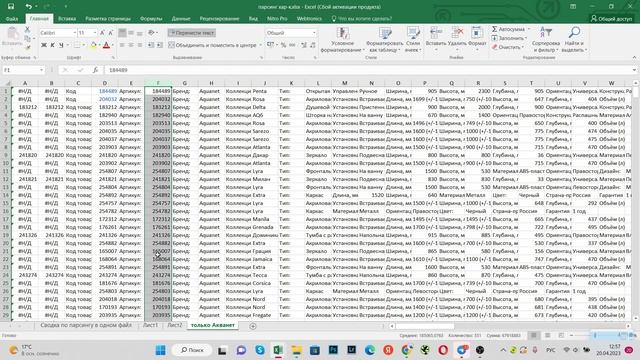Open Форматировать как таблицу gallery

(x=384, y=40)
